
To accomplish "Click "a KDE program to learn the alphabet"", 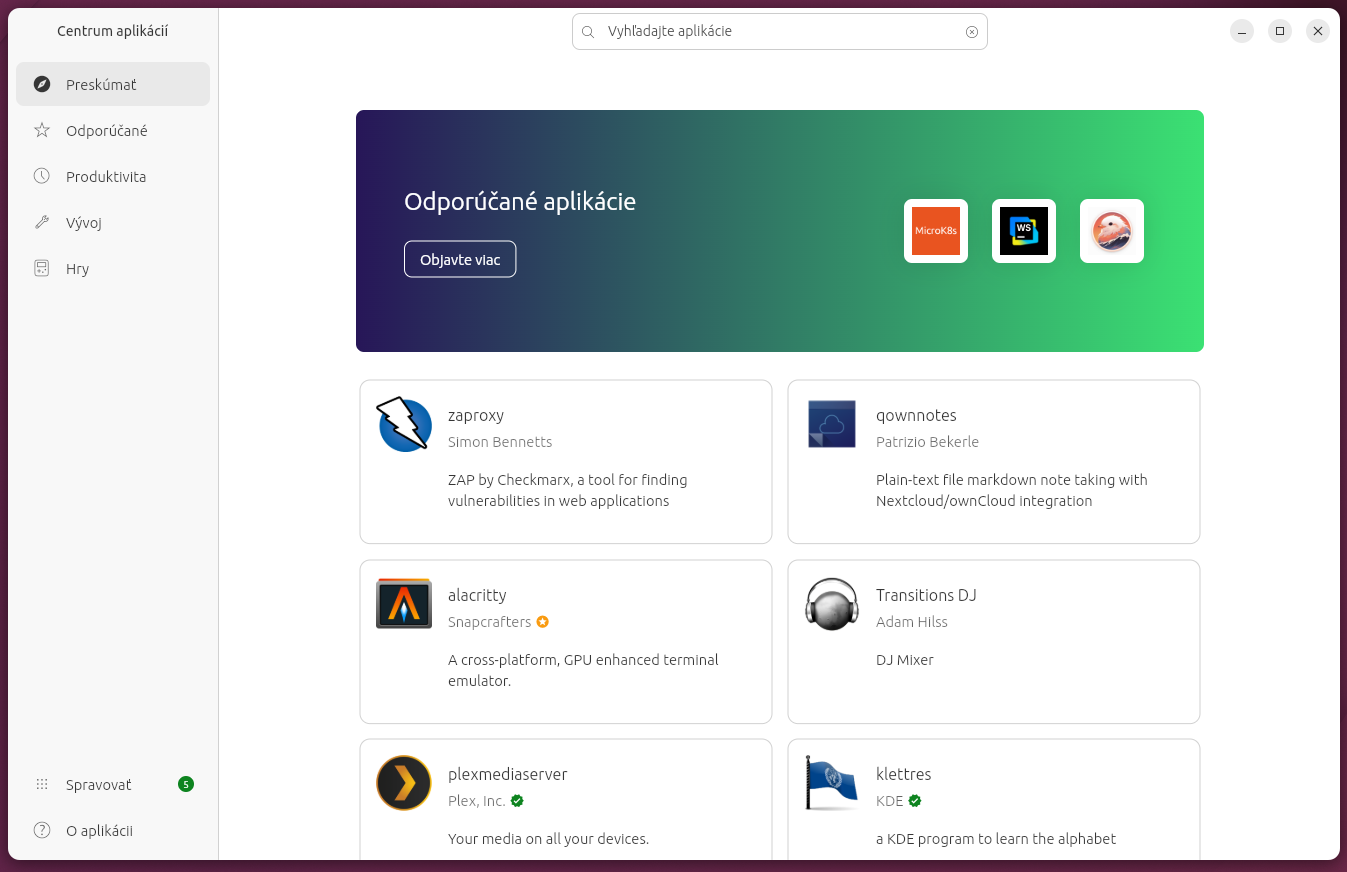I will (x=996, y=839).
